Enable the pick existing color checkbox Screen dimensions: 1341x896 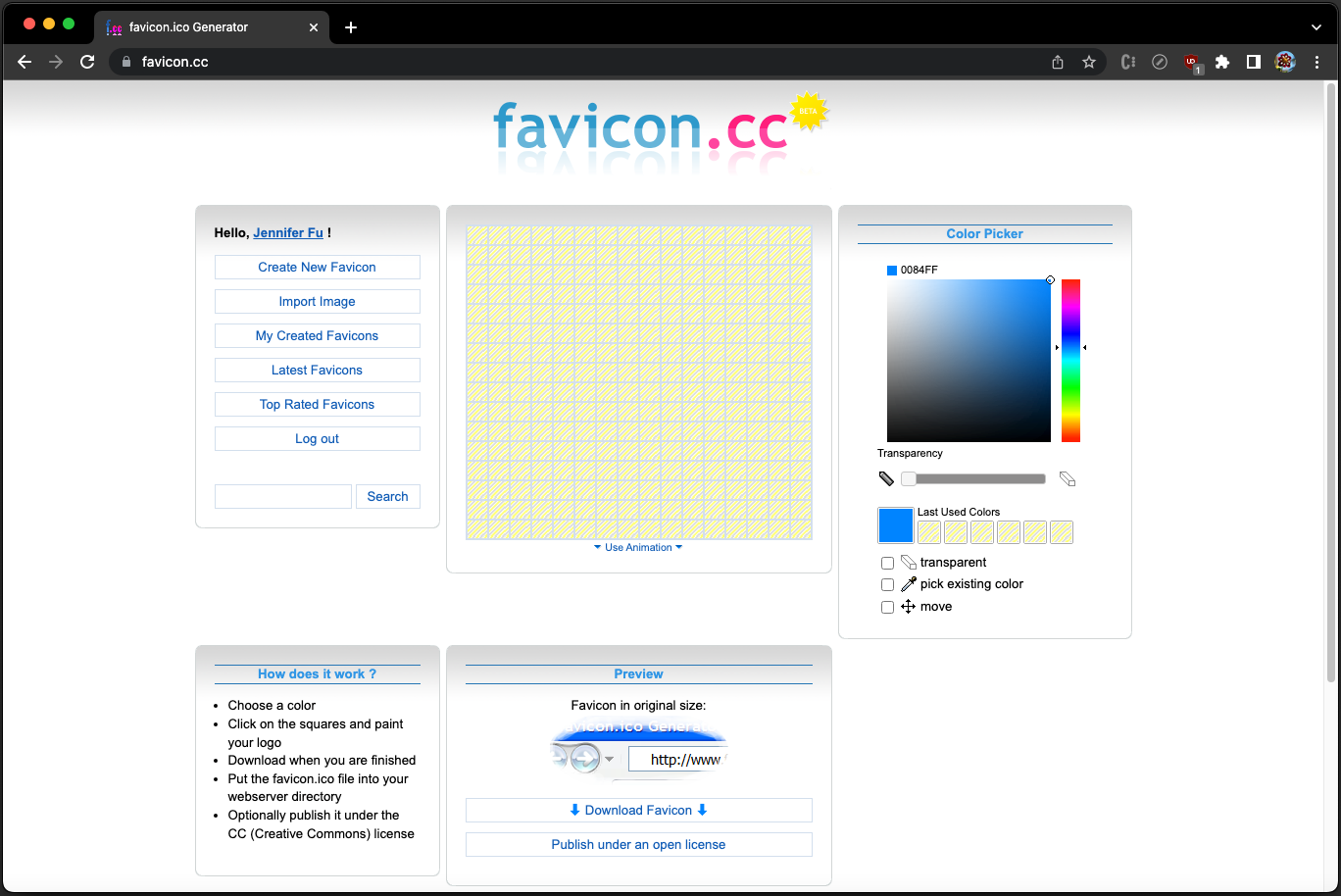tap(887, 583)
